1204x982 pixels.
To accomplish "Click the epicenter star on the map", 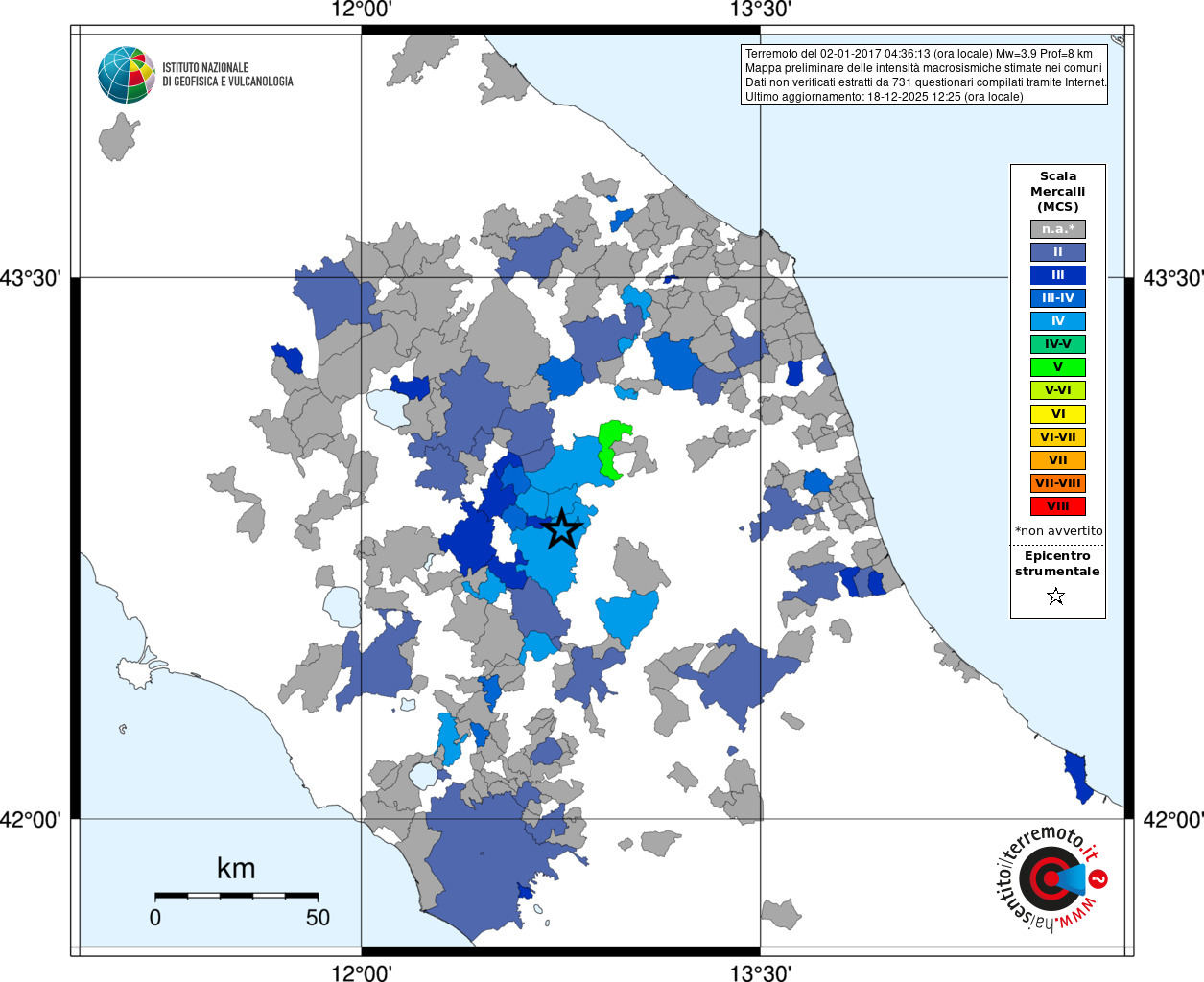I will point(562,528).
